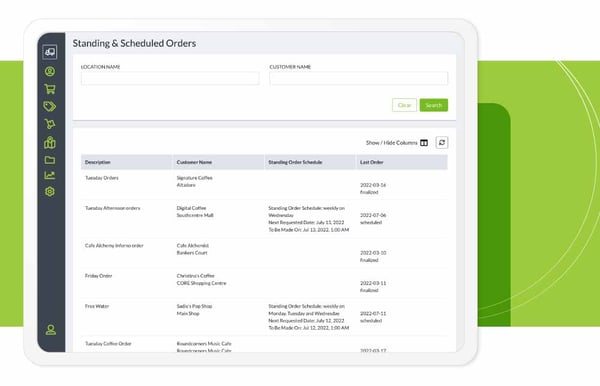The width and height of the screenshot is (600, 386).
Task: Open the shopping cart sidebar icon
Action: (50, 89)
